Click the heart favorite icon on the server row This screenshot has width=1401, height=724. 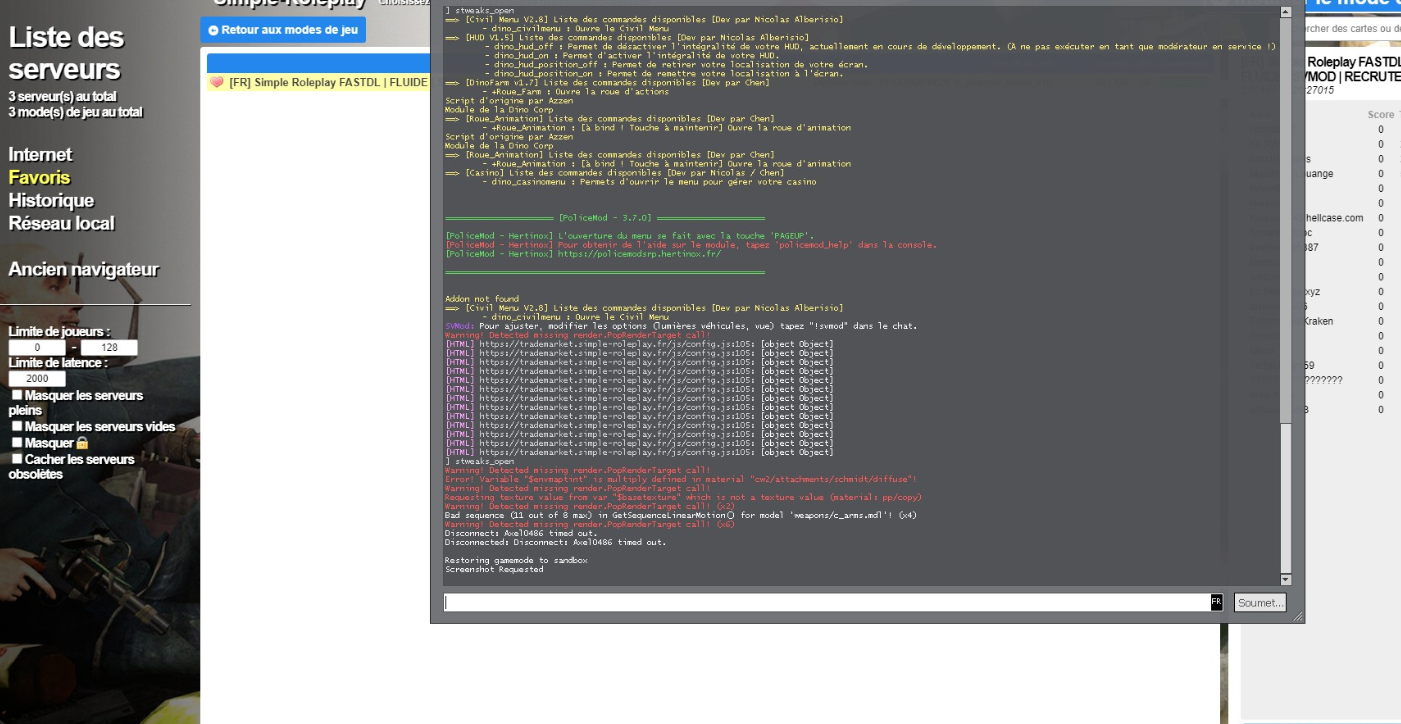(217, 83)
